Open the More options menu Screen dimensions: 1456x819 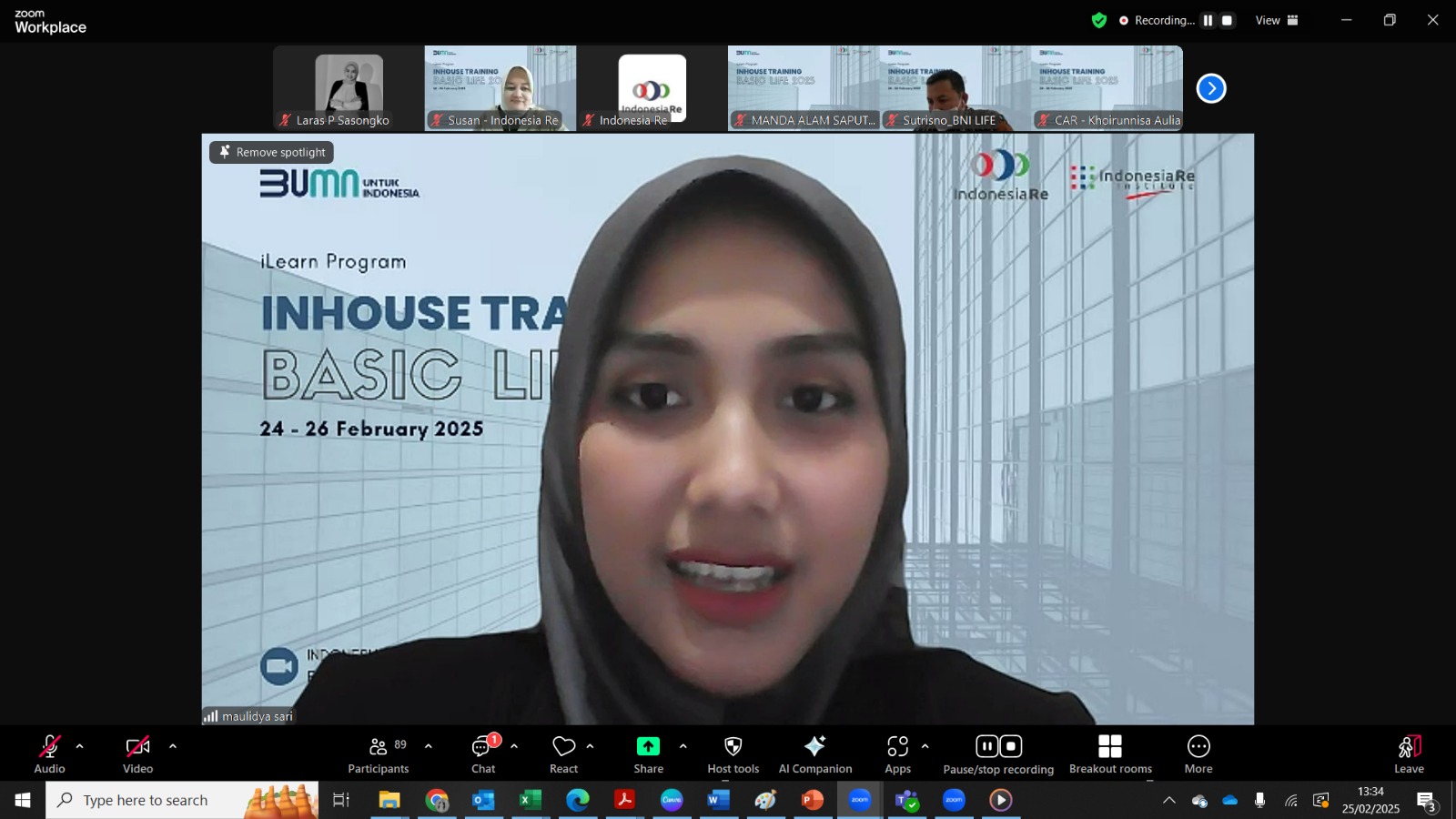point(1198,754)
